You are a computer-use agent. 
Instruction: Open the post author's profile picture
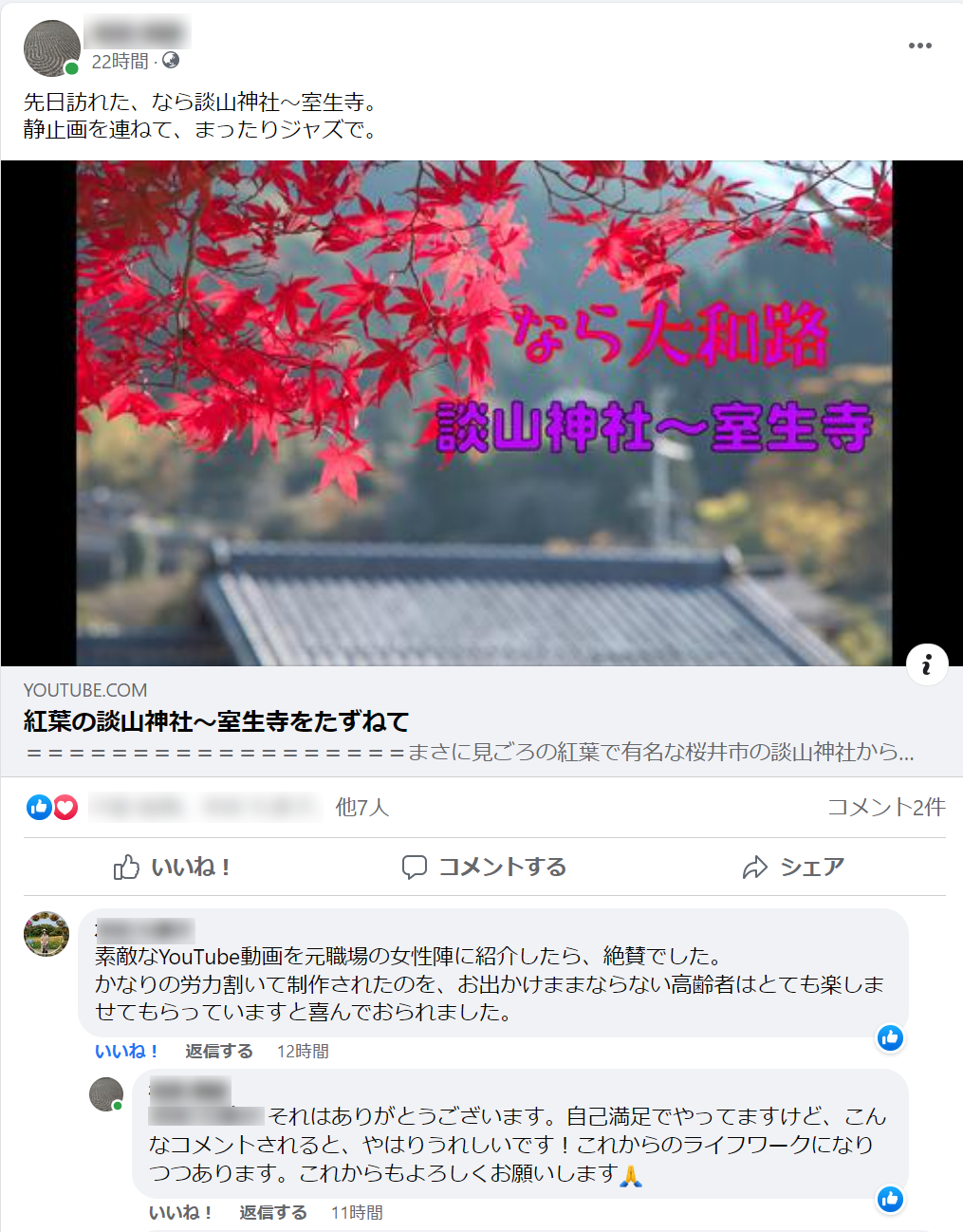[51, 47]
